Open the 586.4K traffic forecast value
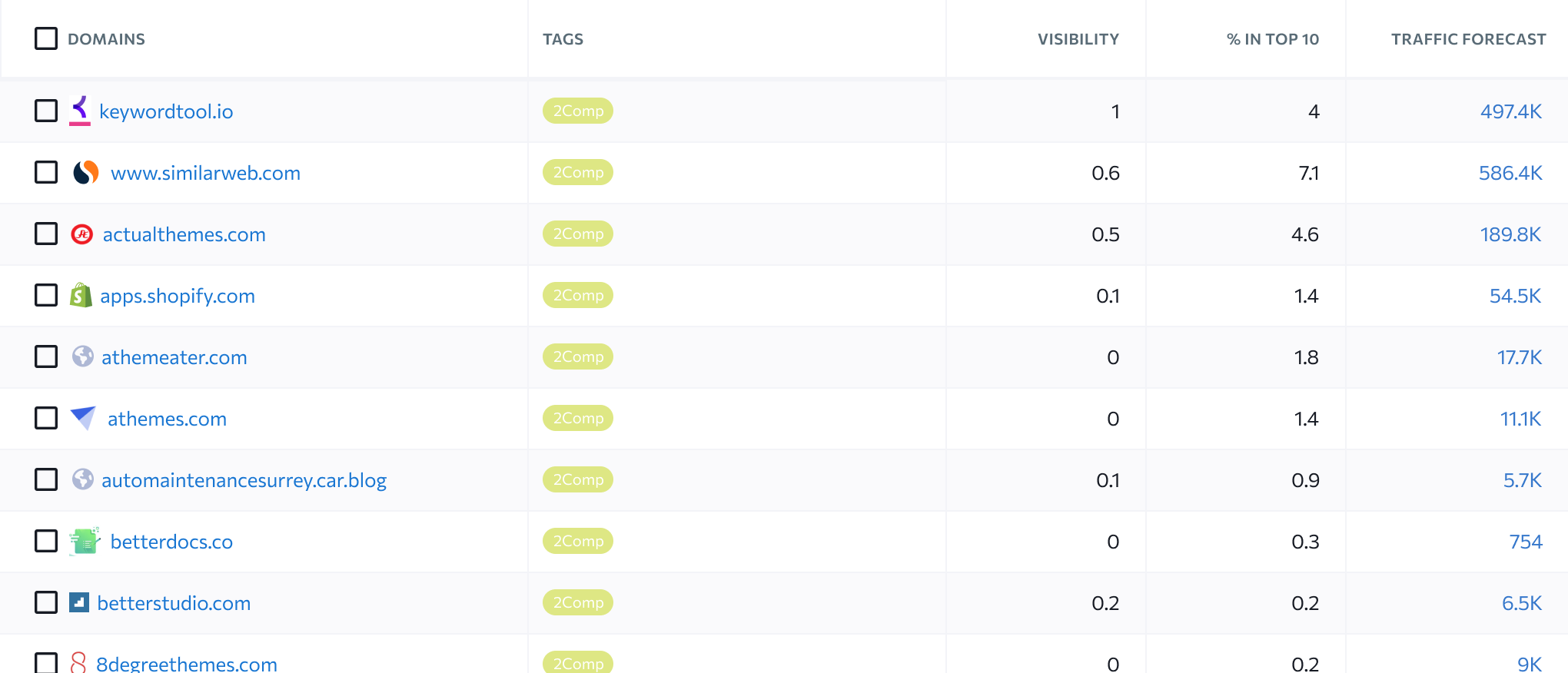 tap(1510, 173)
